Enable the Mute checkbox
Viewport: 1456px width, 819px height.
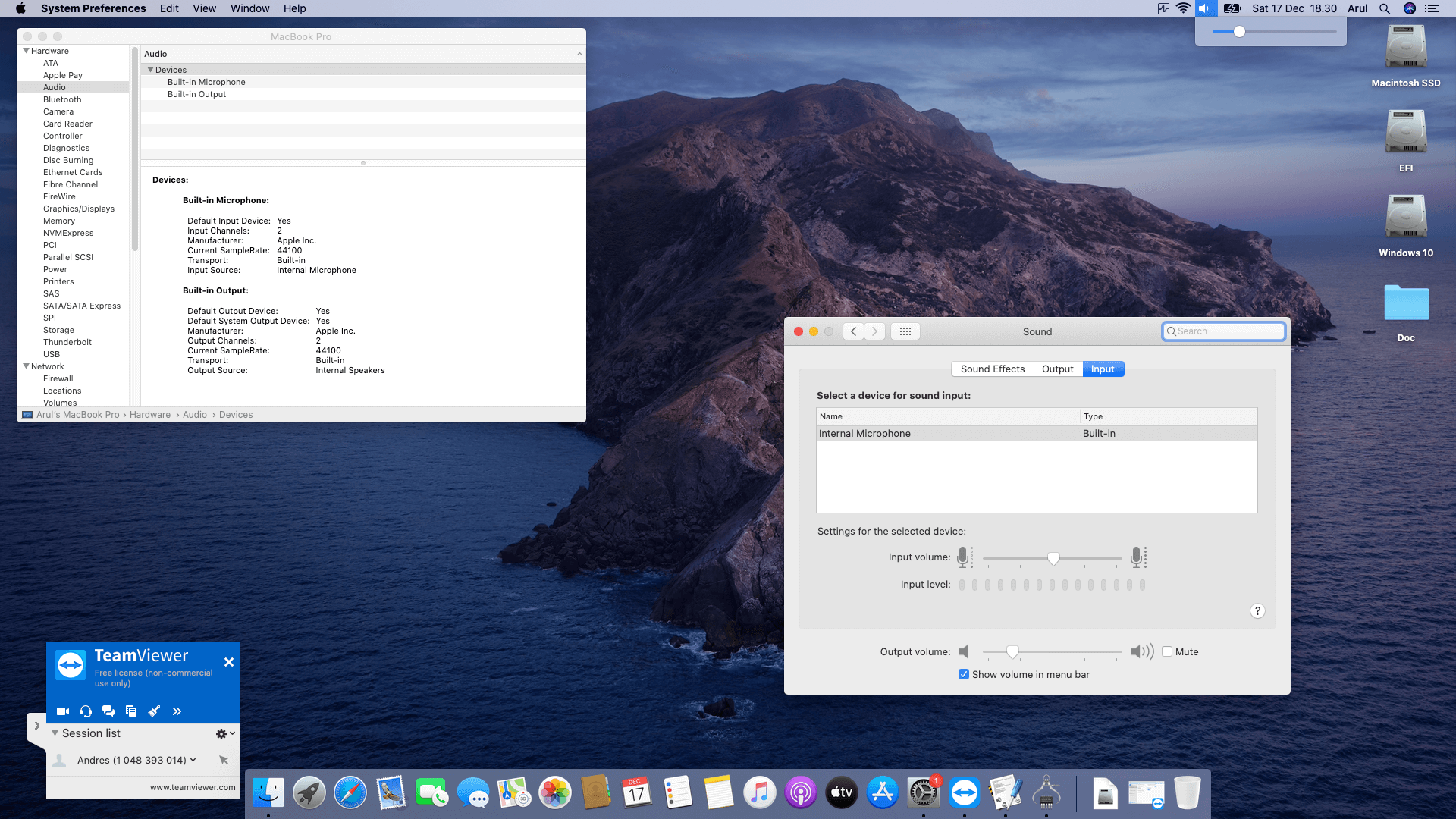tap(1167, 651)
